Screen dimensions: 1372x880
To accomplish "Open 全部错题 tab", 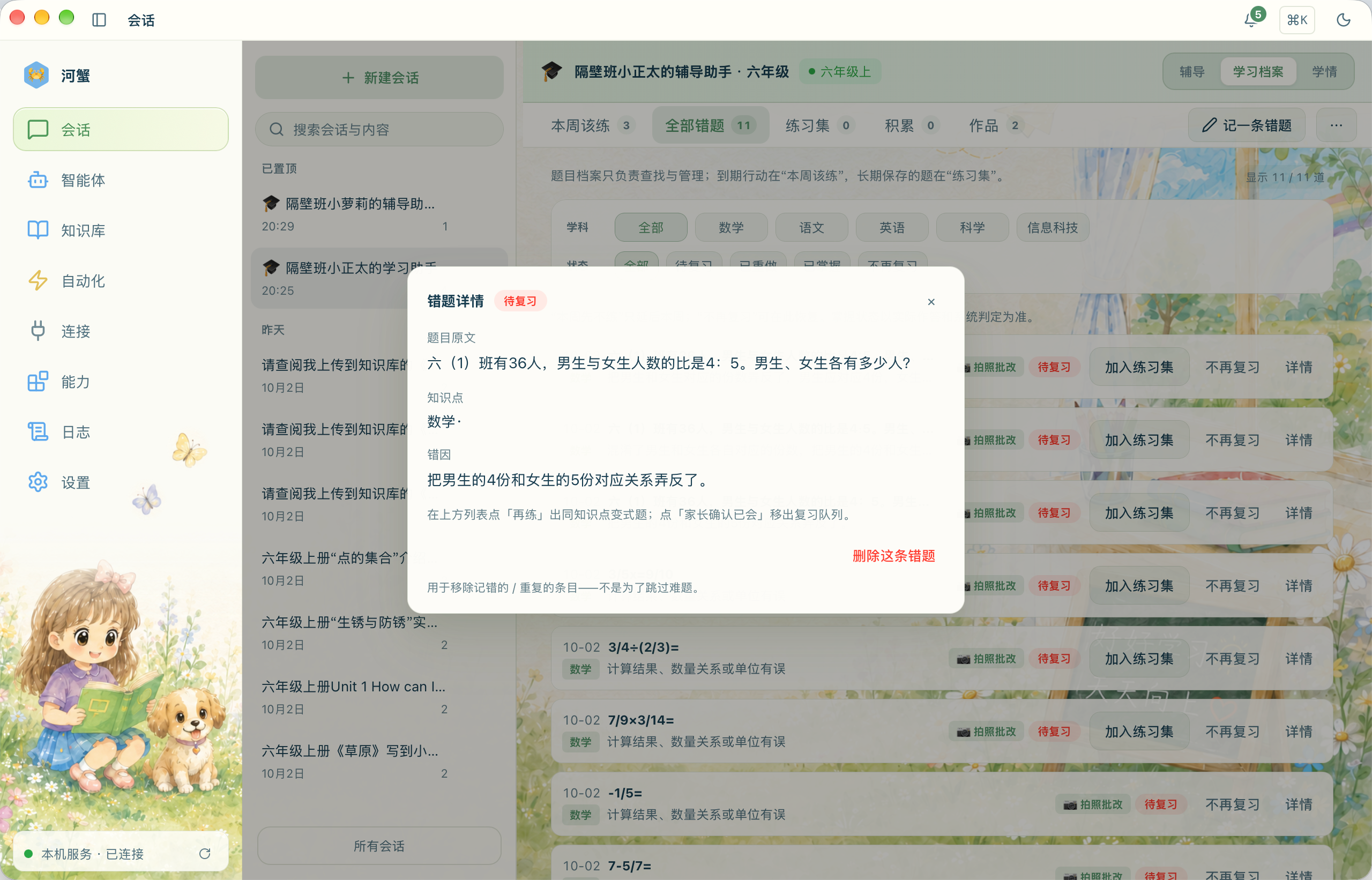I will click(710, 125).
